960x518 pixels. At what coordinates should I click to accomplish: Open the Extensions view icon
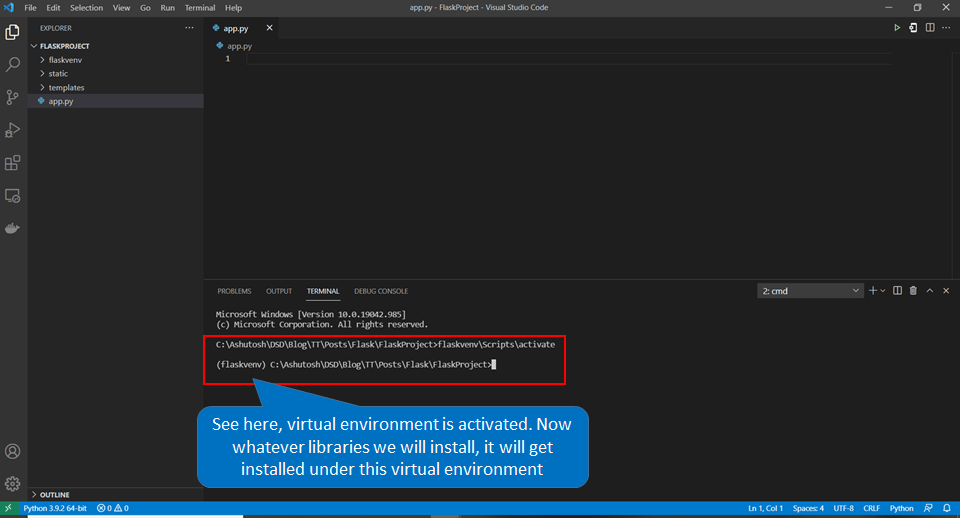13,163
